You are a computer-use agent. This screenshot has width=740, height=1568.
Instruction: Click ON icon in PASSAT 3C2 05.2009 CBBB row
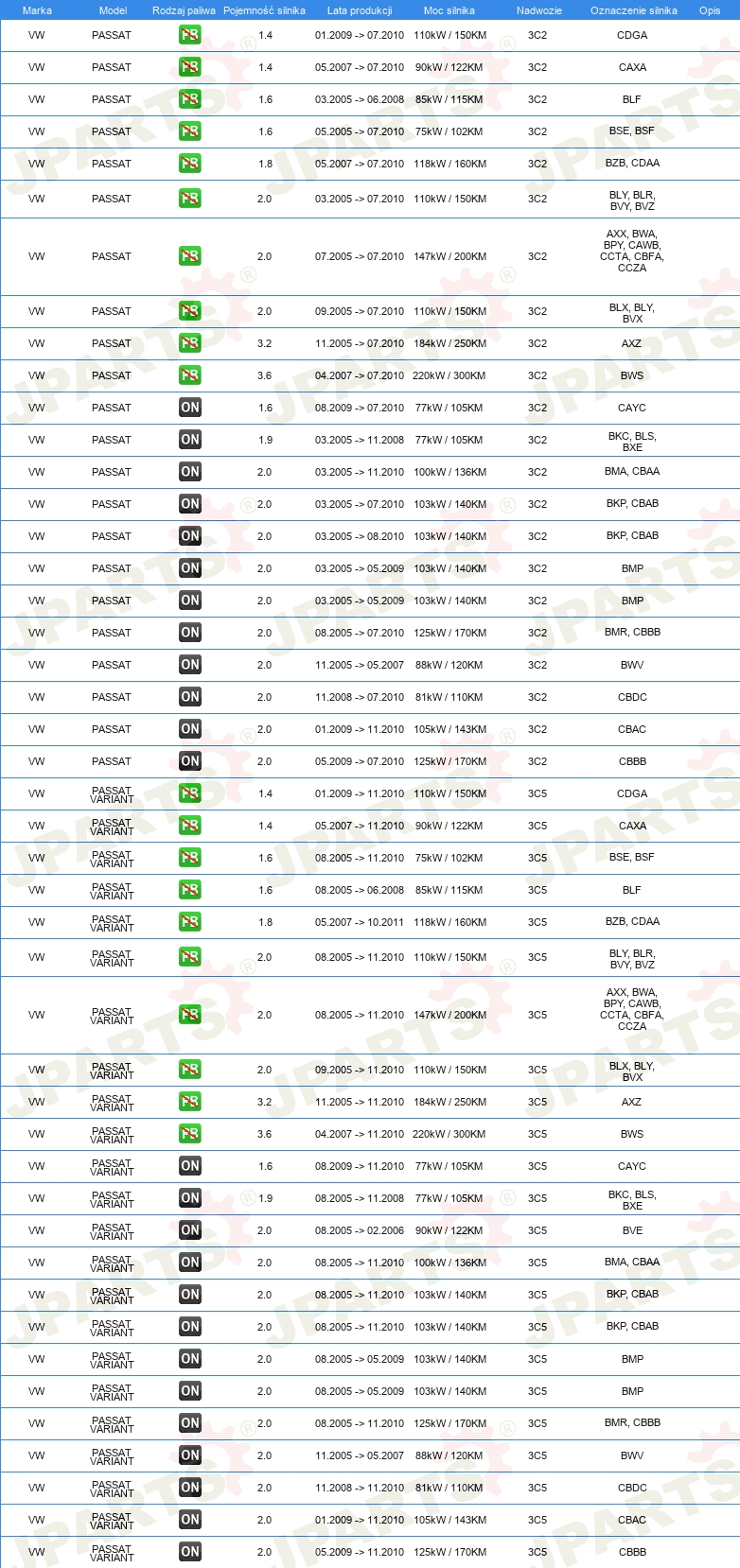[x=190, y=761]
